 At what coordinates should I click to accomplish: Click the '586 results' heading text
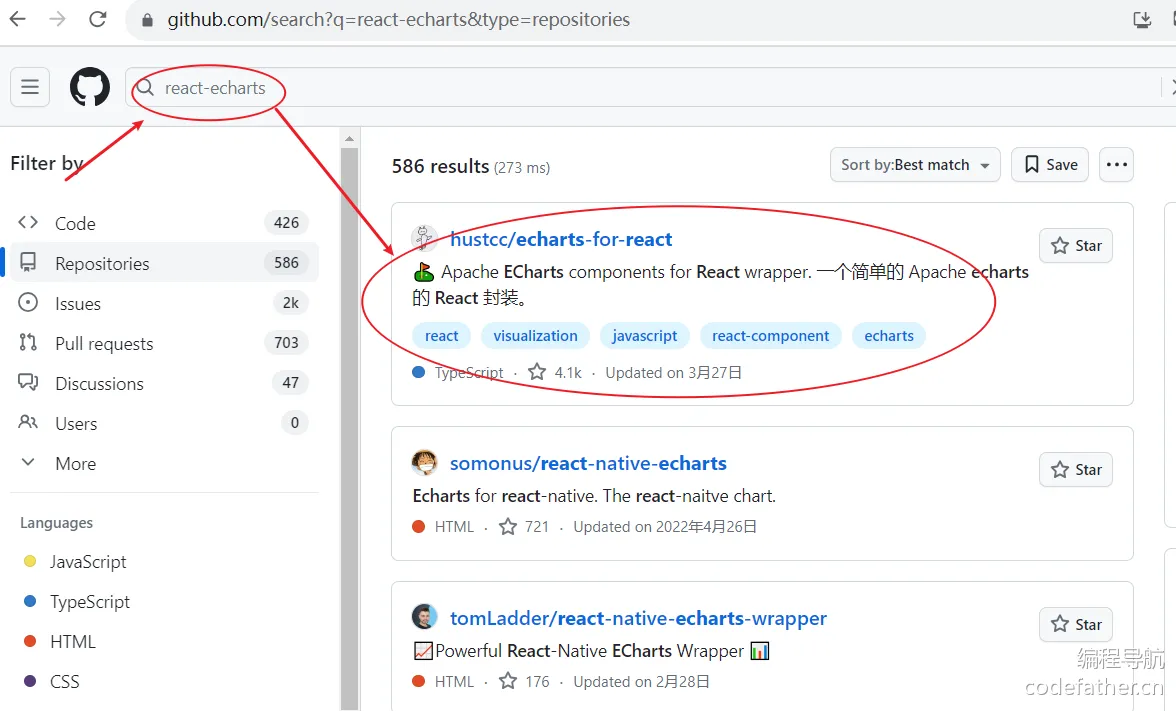[x=440, y=166]
